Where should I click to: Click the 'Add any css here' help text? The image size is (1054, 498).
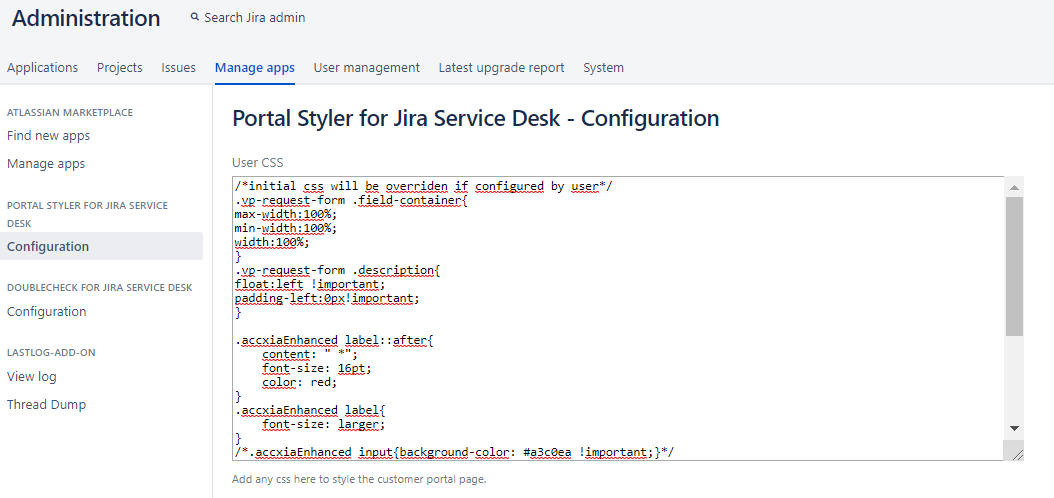coord(359,479)
